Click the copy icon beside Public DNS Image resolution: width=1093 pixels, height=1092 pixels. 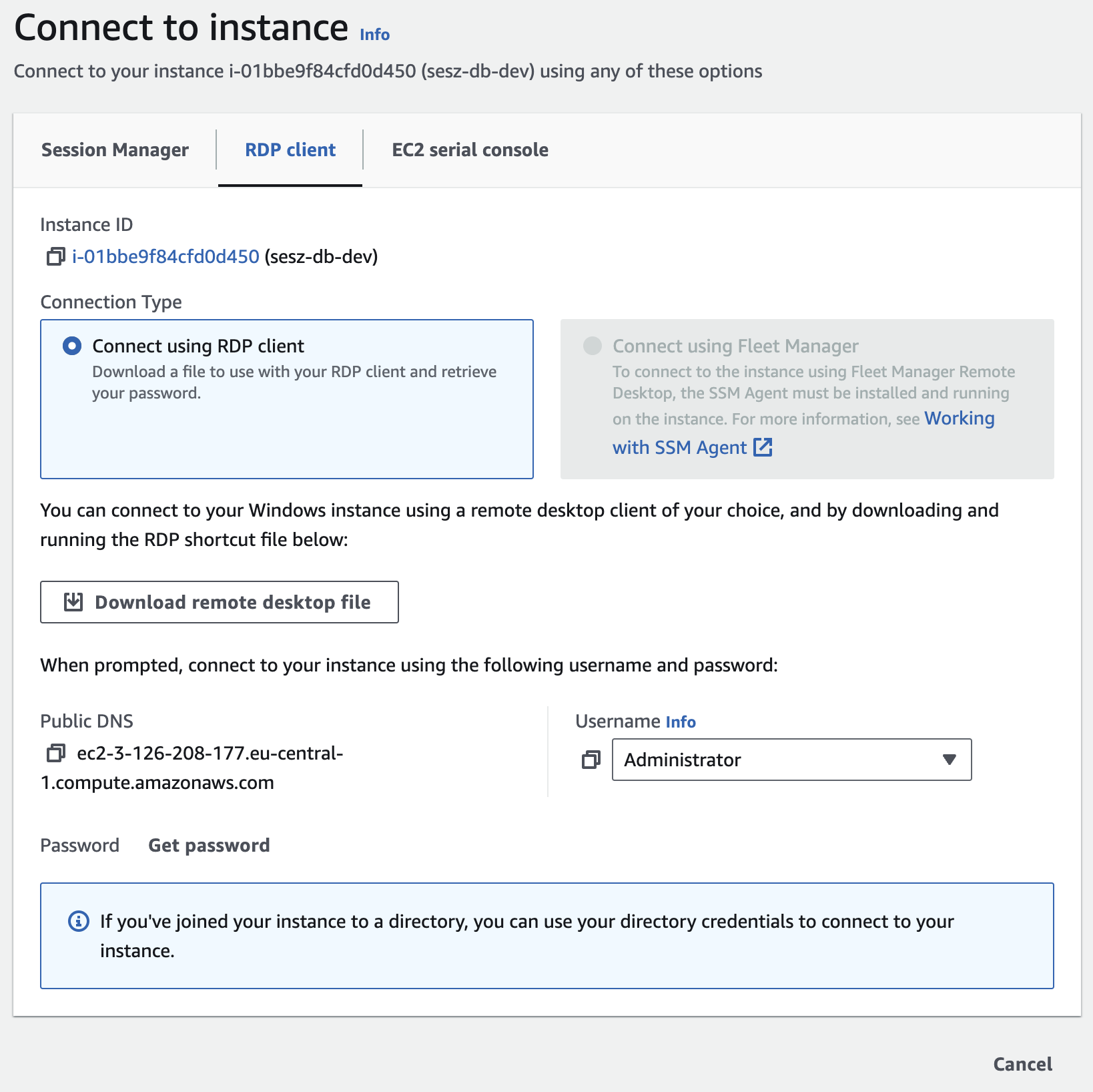pyautogui.click(x=55, y=753)
